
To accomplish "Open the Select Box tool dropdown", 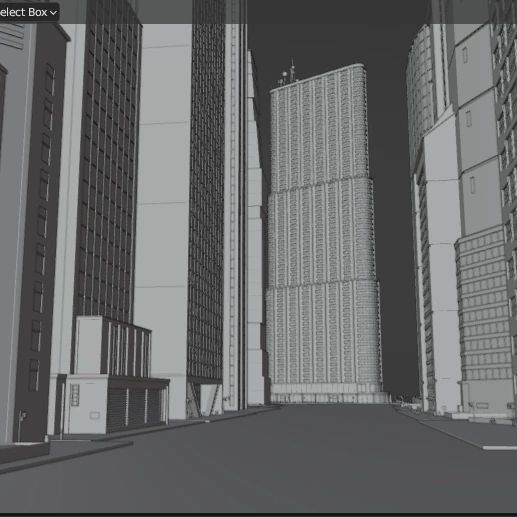I will pos(28,12).
